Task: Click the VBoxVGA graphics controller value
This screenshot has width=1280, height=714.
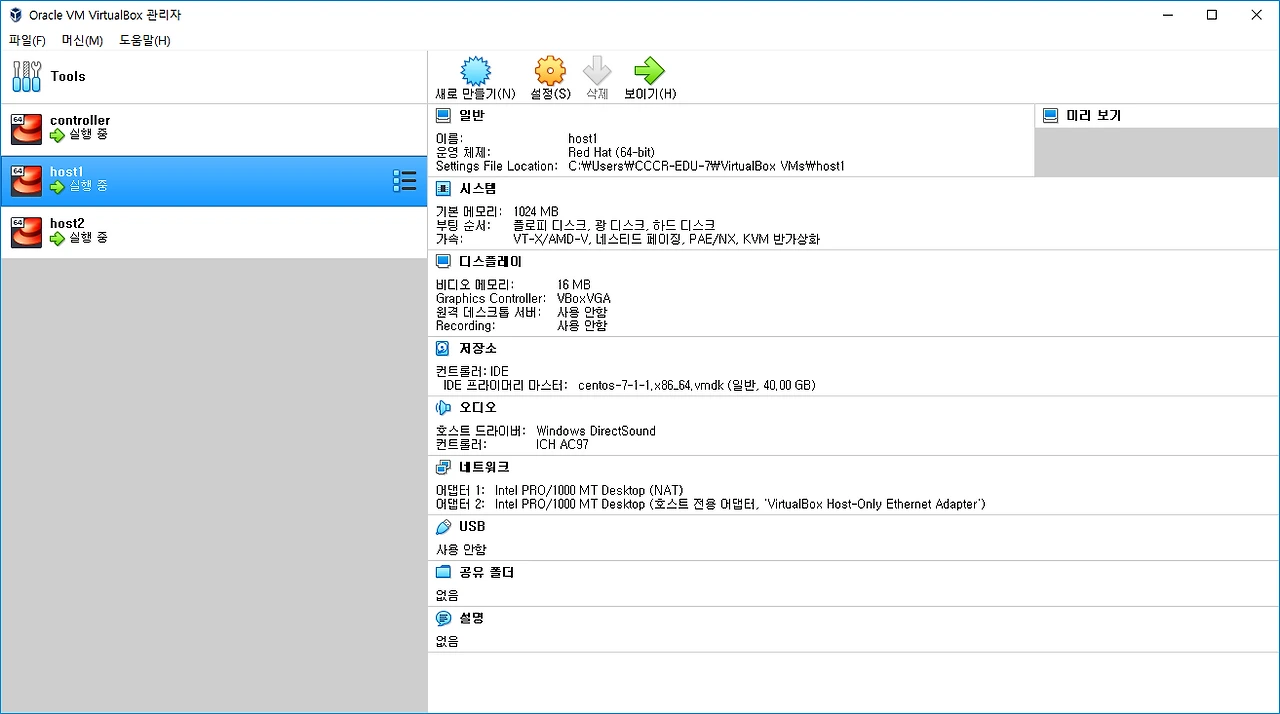Action: [x=584, y=298]
